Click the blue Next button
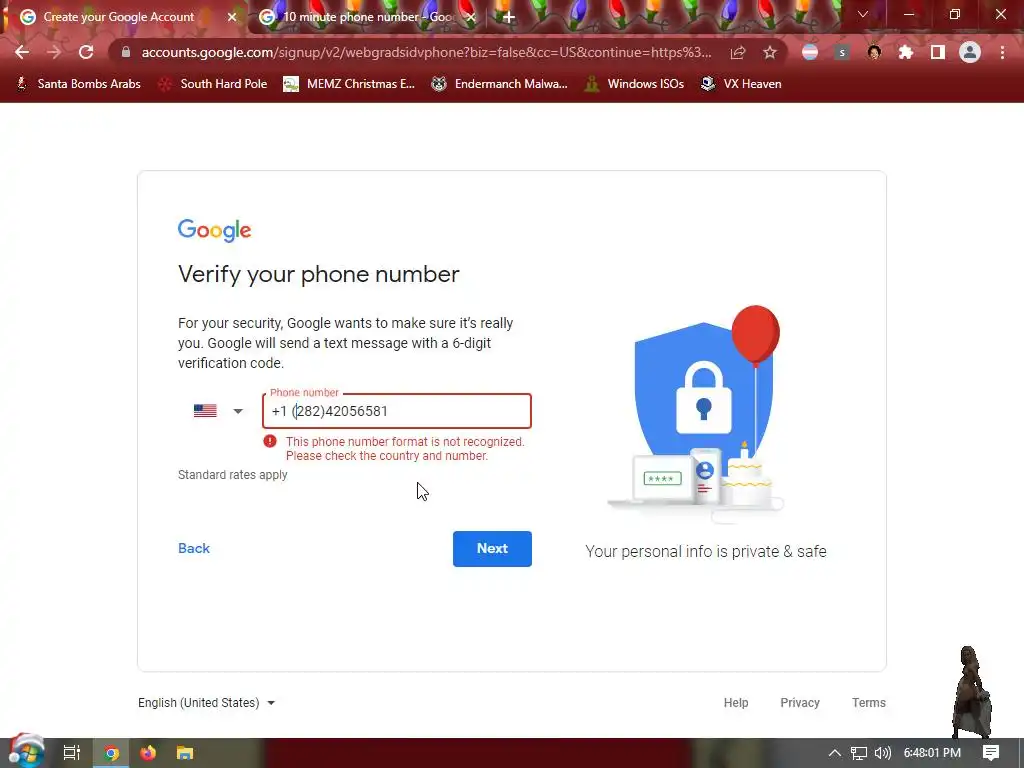 tap(492, 549)
